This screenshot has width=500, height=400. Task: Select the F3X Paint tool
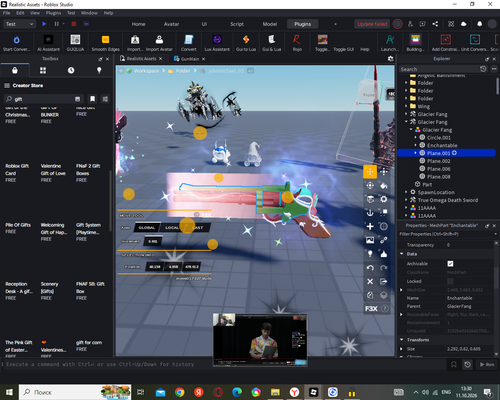click(x=384, y=185)
